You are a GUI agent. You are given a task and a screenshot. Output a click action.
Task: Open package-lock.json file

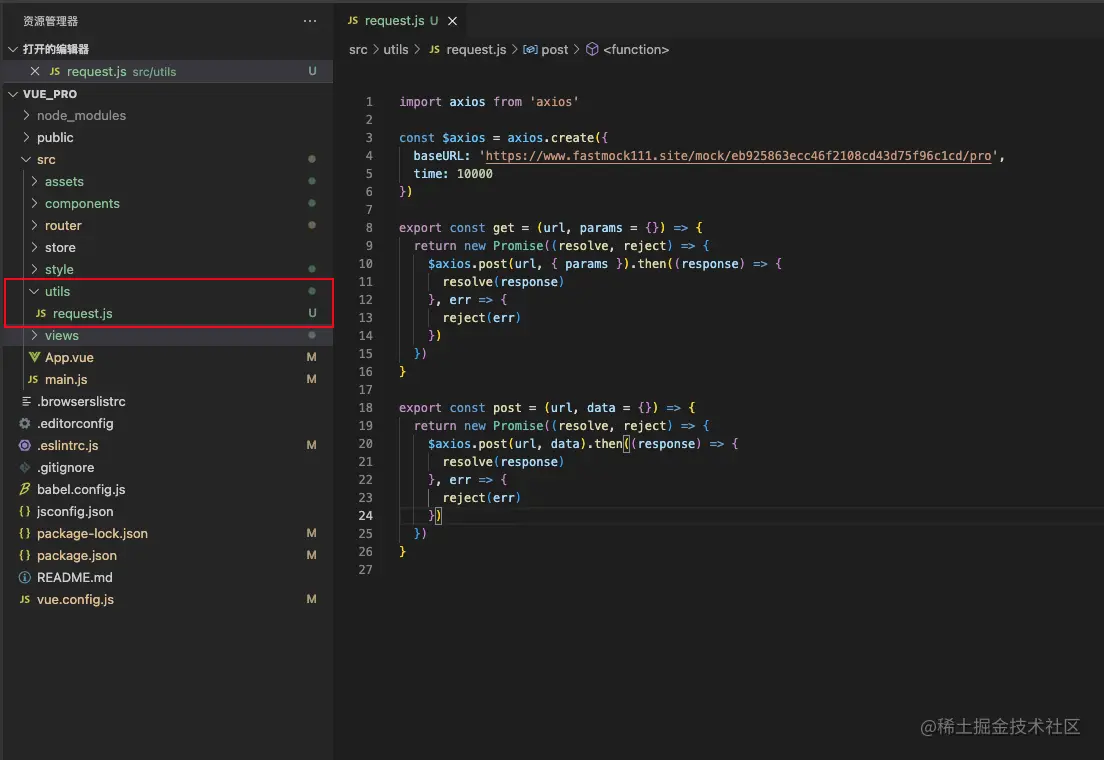pyautogui.click(x=92, y=533)
